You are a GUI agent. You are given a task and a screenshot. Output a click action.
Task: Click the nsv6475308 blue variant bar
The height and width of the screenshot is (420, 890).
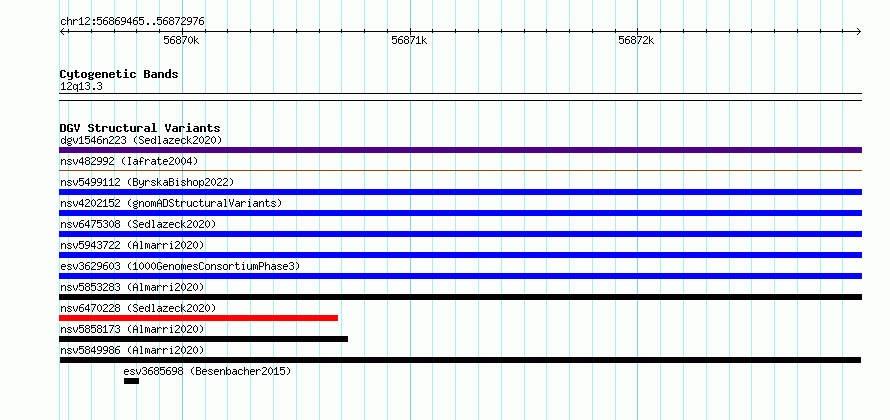pyautogui.click(x=460, y=234)
